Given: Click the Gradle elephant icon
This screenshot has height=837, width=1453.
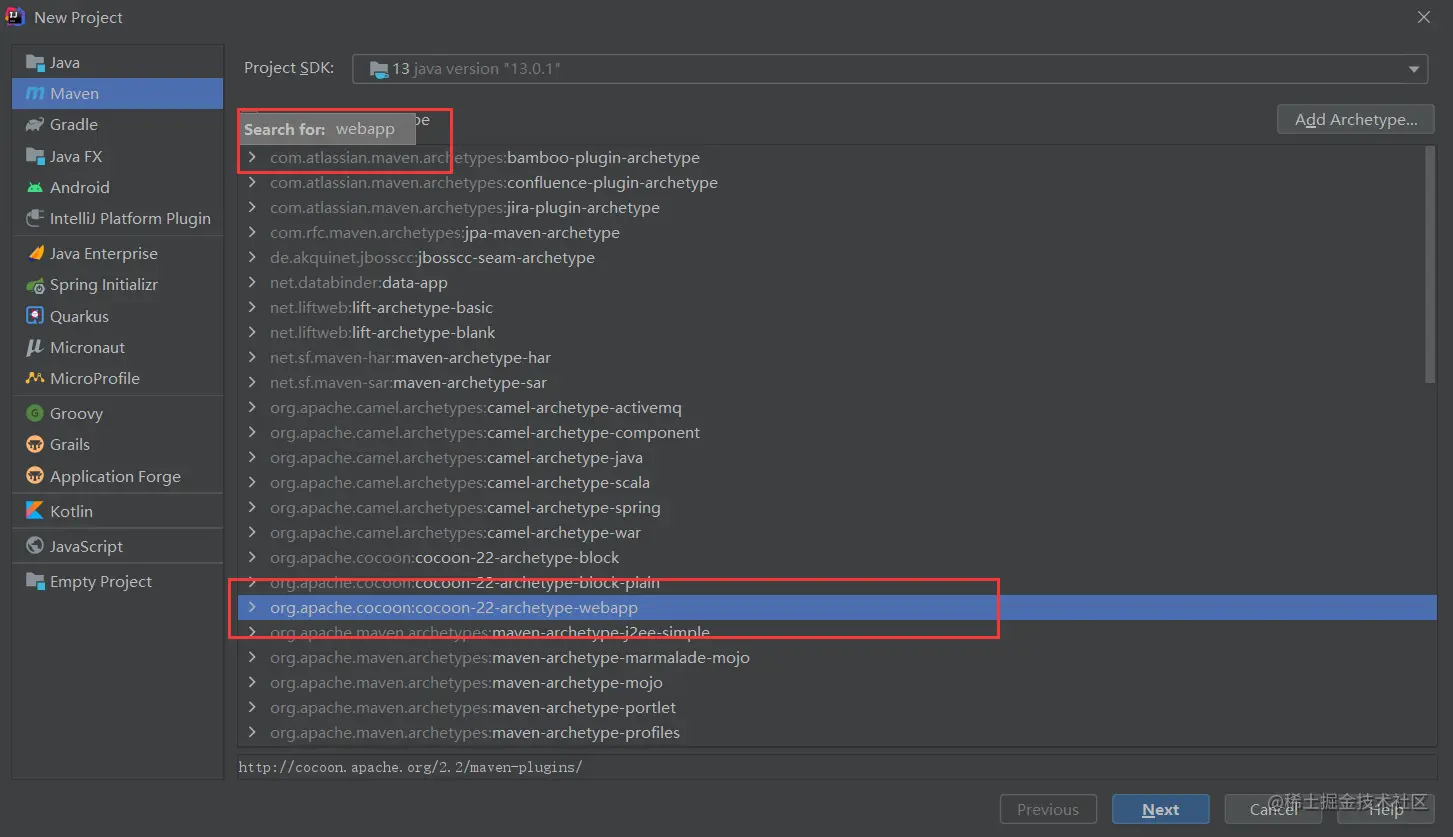Looking at the screenshot, I should [x=35, y=124].
